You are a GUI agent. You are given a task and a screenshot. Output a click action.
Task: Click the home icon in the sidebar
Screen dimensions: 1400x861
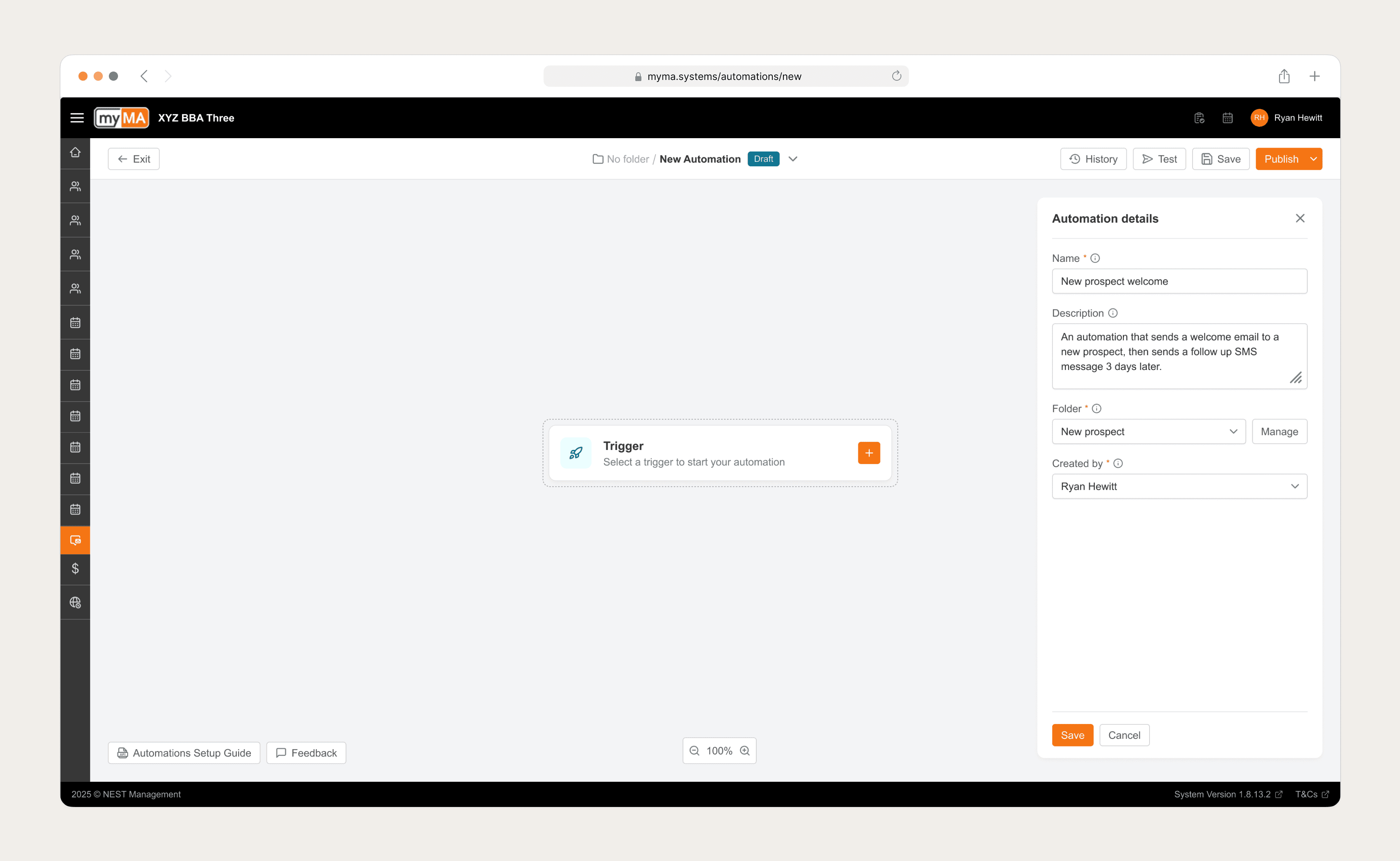75,153
